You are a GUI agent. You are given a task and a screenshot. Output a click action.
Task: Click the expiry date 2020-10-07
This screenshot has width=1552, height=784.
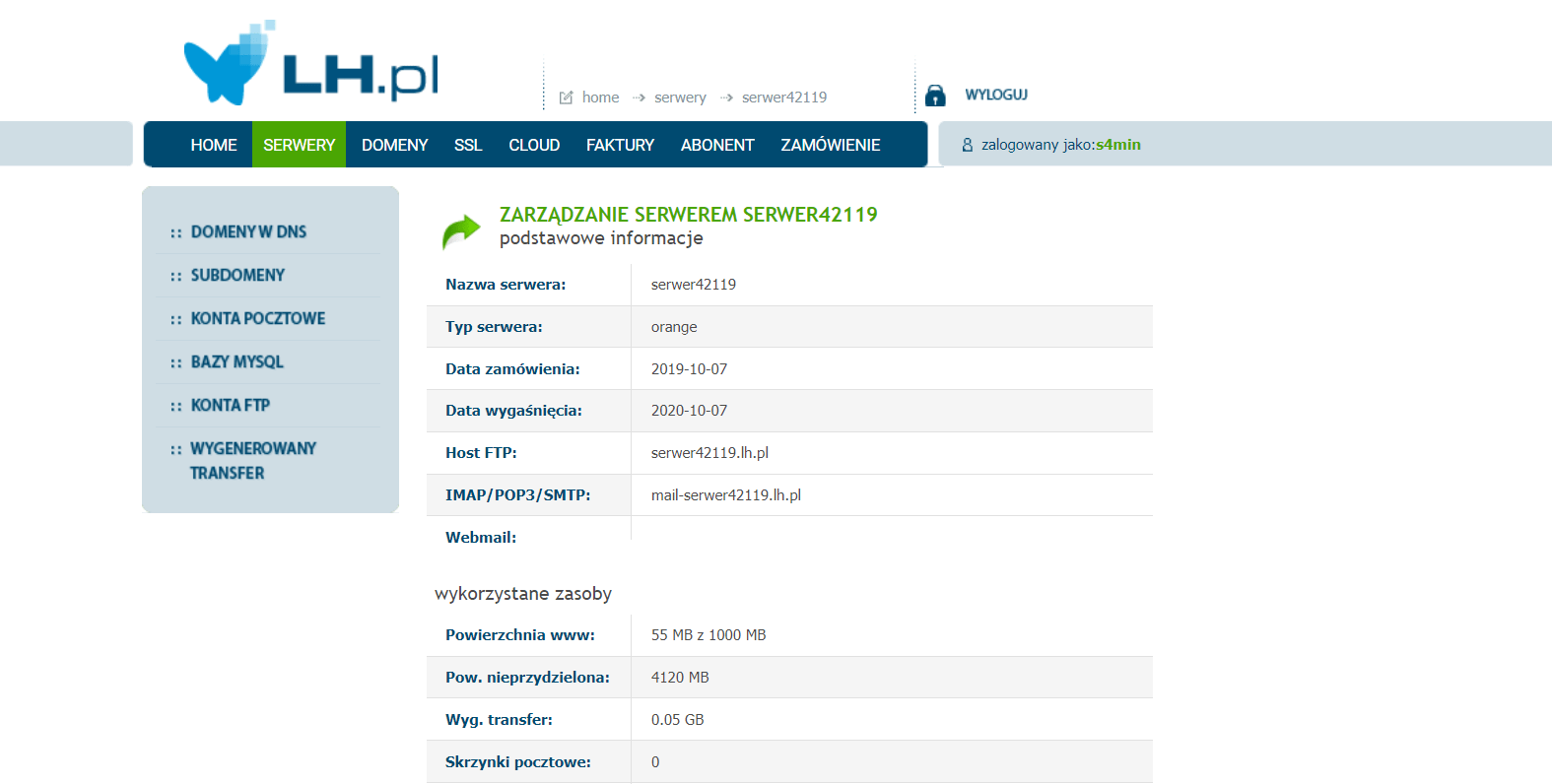pos(689,411)
